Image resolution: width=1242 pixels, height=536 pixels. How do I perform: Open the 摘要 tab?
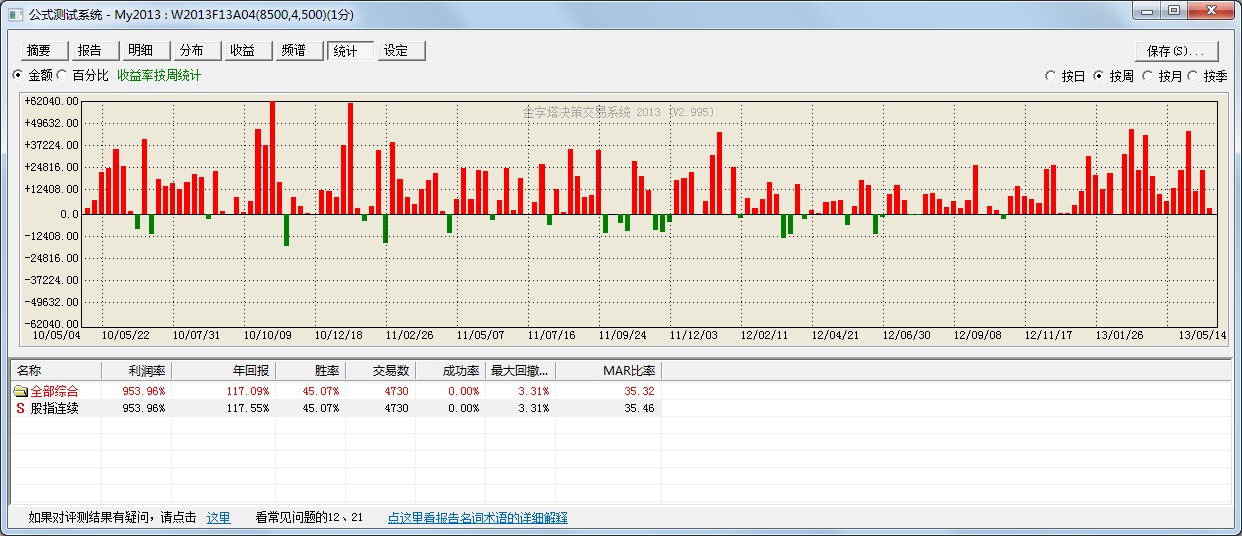pos(40,51)
